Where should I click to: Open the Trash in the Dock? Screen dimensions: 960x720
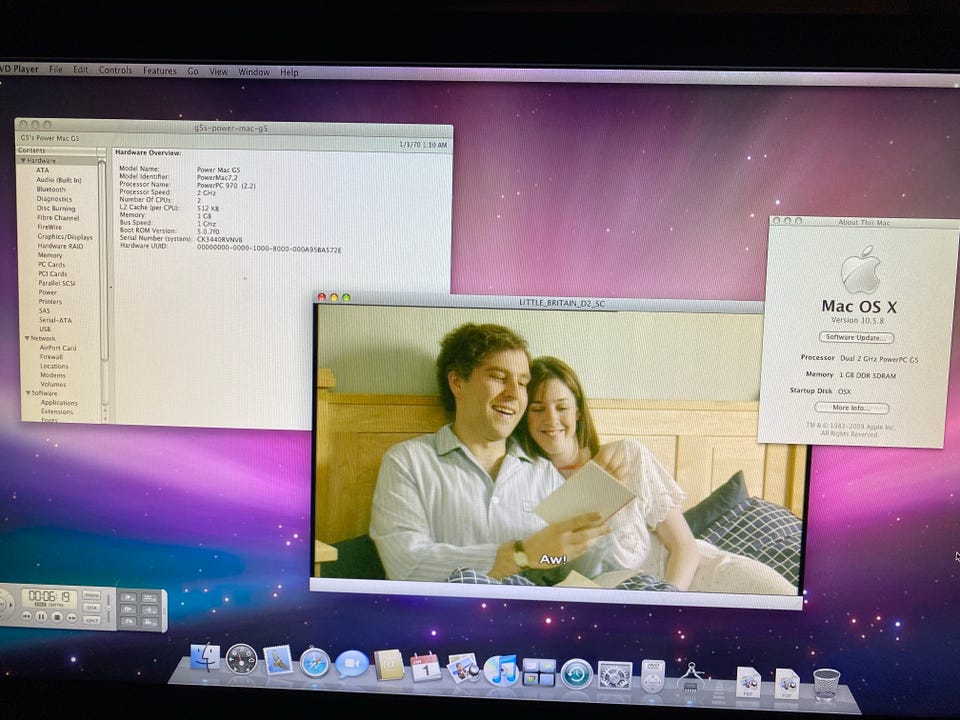coord(827,684)
